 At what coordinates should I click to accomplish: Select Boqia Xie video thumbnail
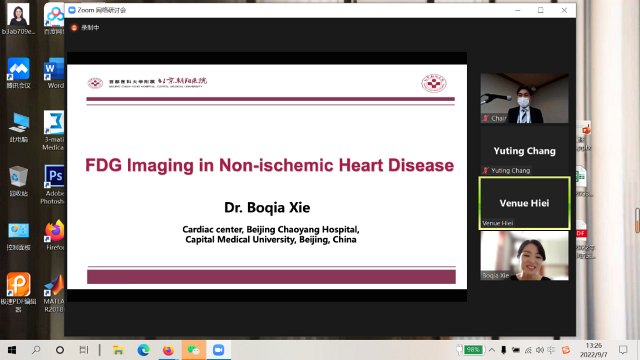[524, 256]
